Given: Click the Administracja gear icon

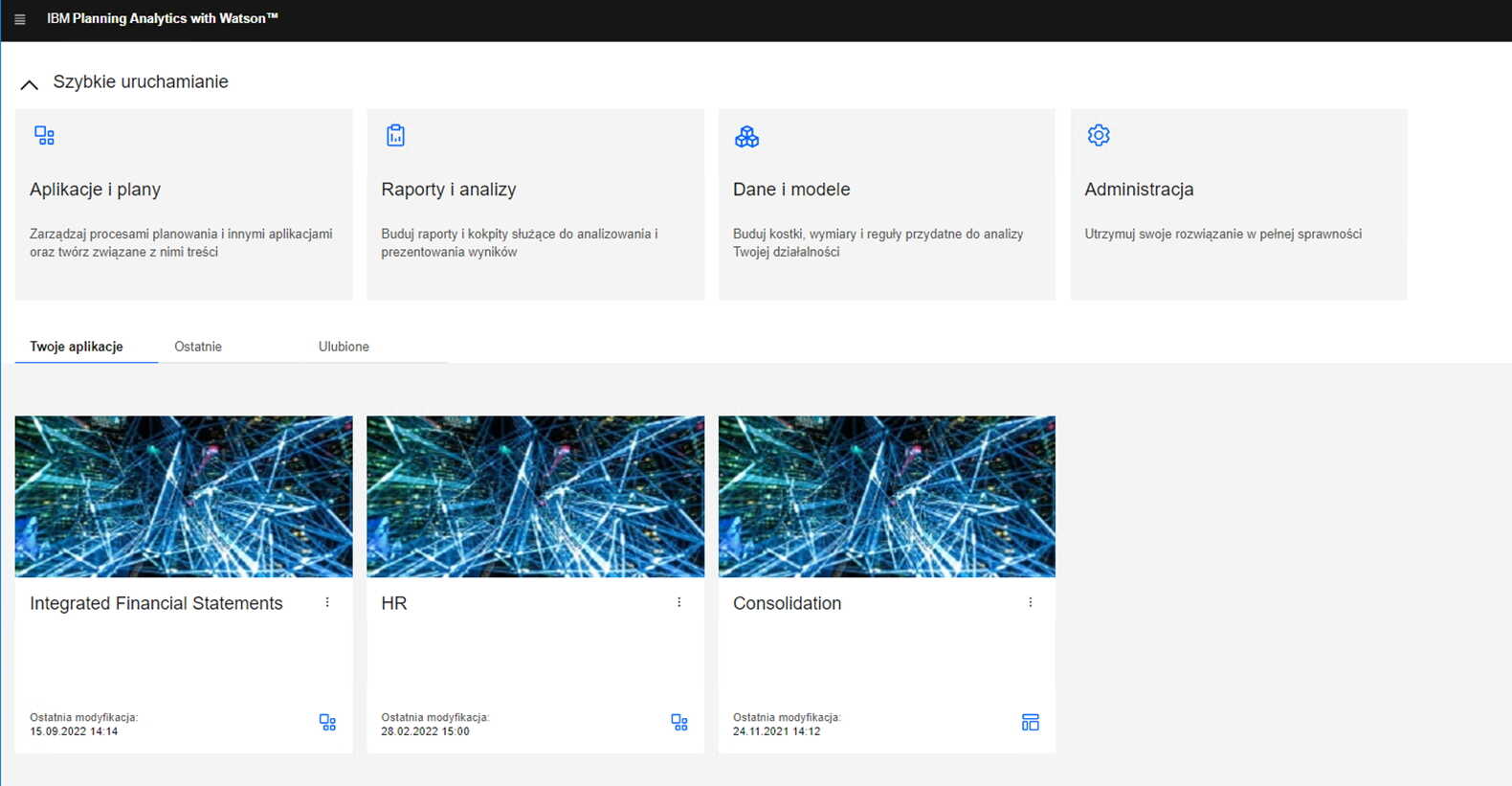Looking at the screenshot, I should [1099, 135].
